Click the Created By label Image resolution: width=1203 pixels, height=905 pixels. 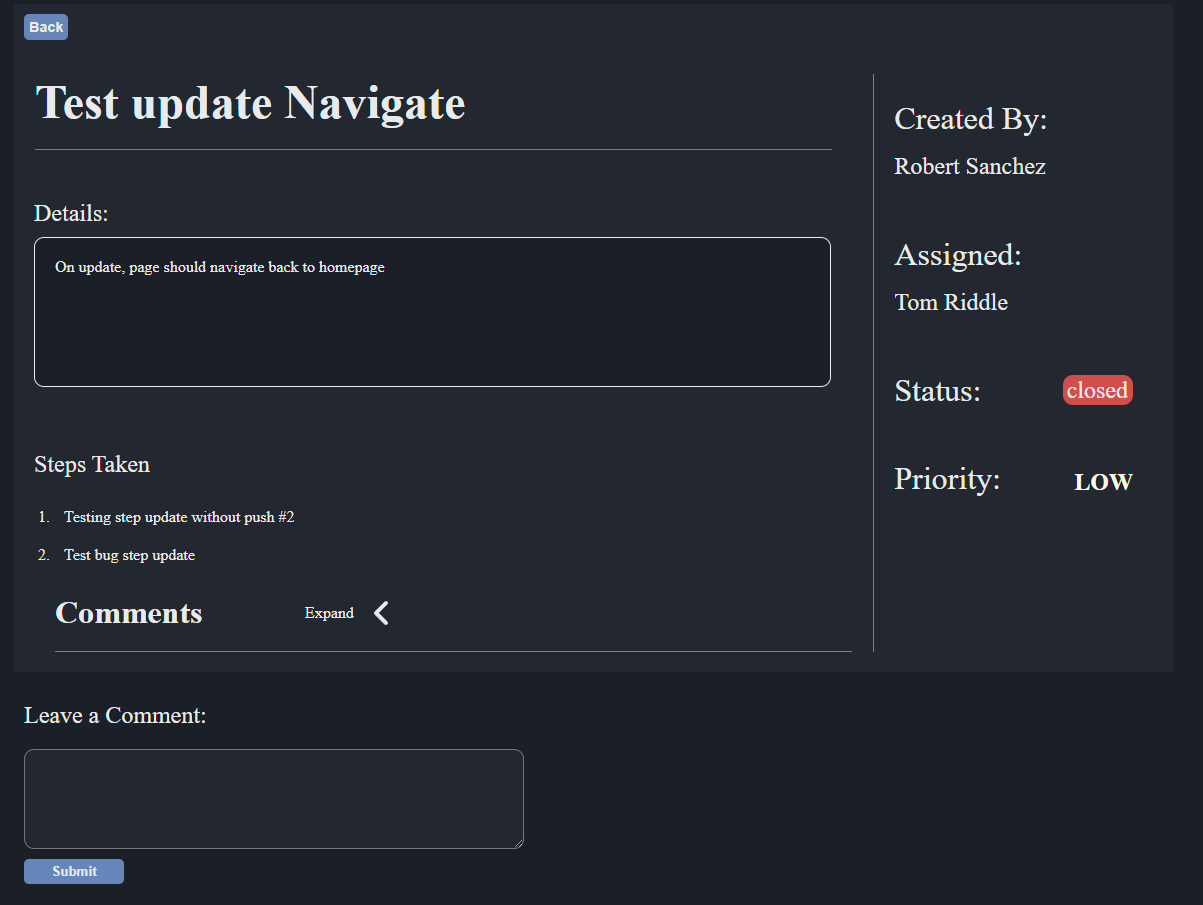click(970, 119)
